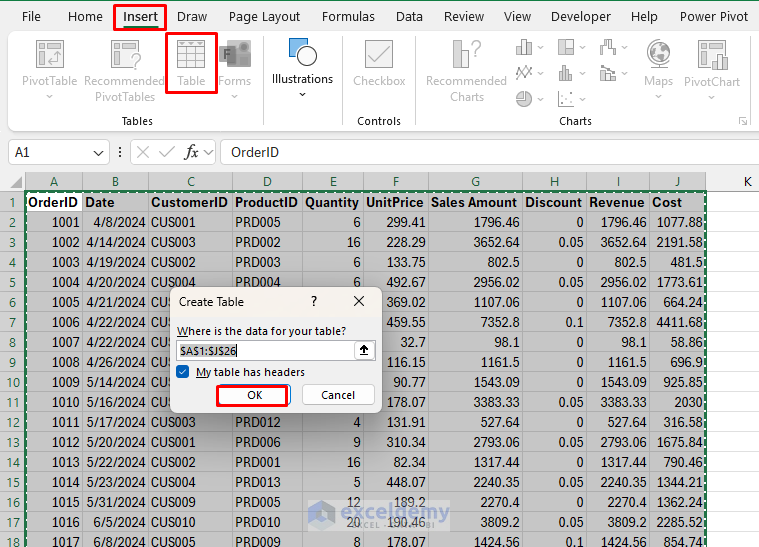The image size is (759, 547).
Task: Close the Create Table dialog
Action: 359,302
